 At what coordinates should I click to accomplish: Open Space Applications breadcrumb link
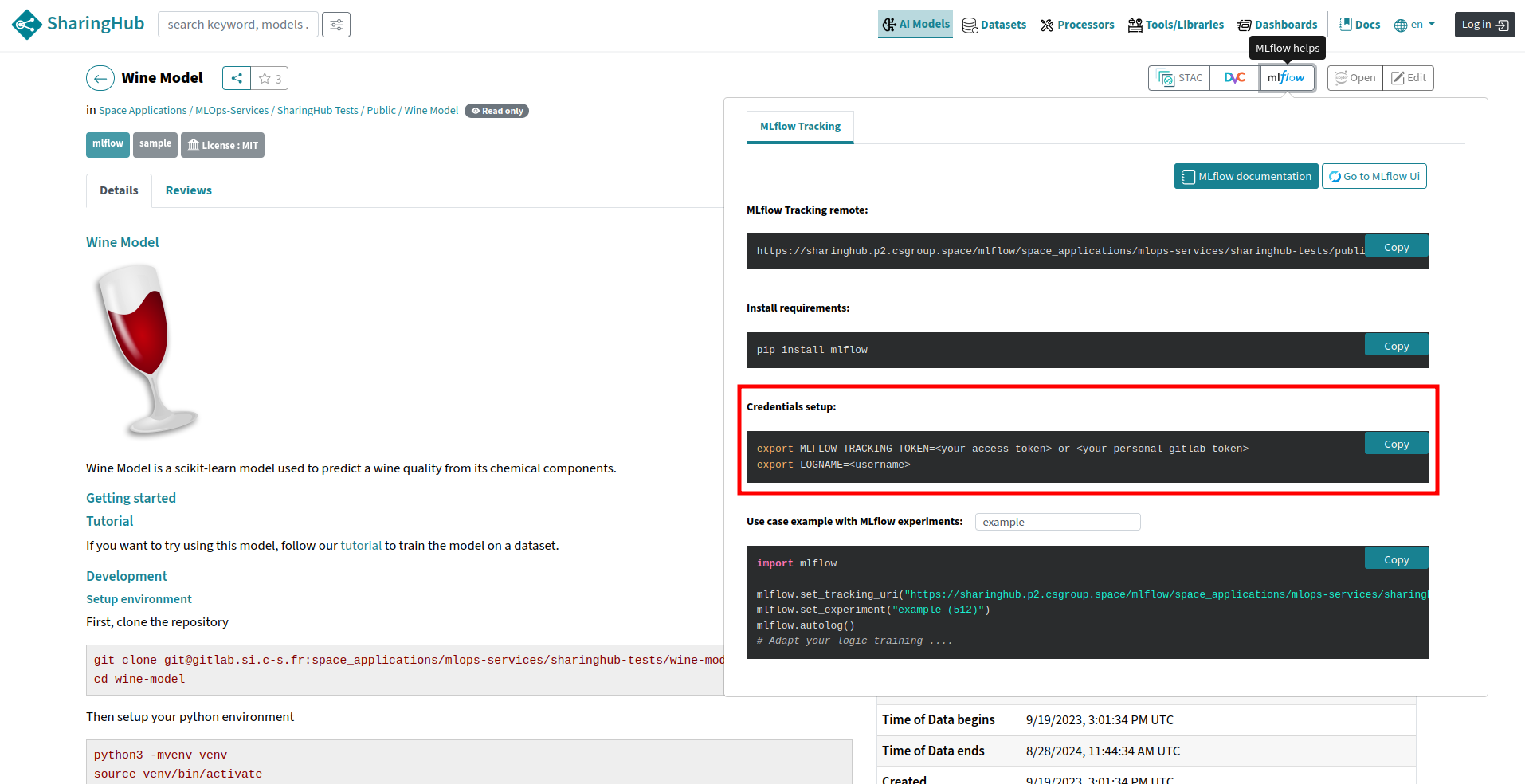click(x=143, y=111)
